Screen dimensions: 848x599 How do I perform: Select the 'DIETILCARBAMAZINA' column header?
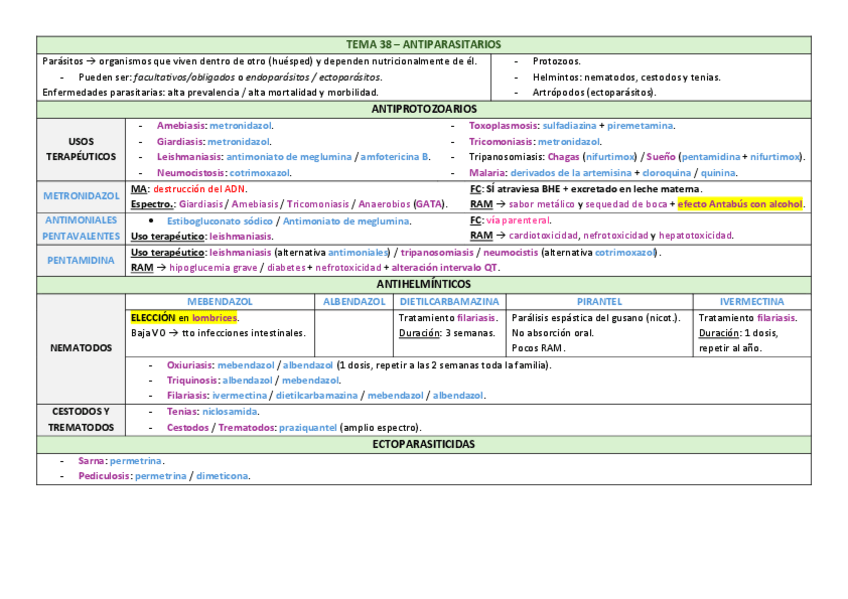click(x=449, y=302)
